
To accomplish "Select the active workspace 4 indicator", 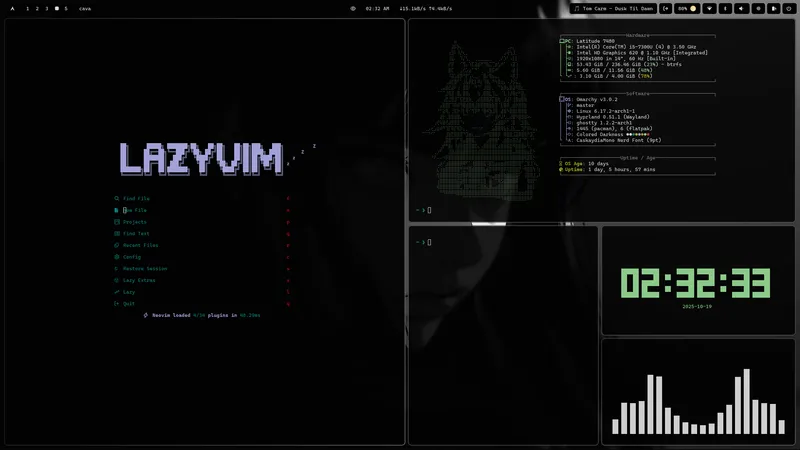I will (57, 9).
